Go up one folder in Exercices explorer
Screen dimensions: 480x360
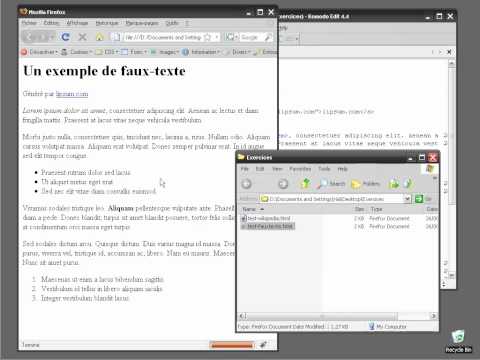point(305,183)
